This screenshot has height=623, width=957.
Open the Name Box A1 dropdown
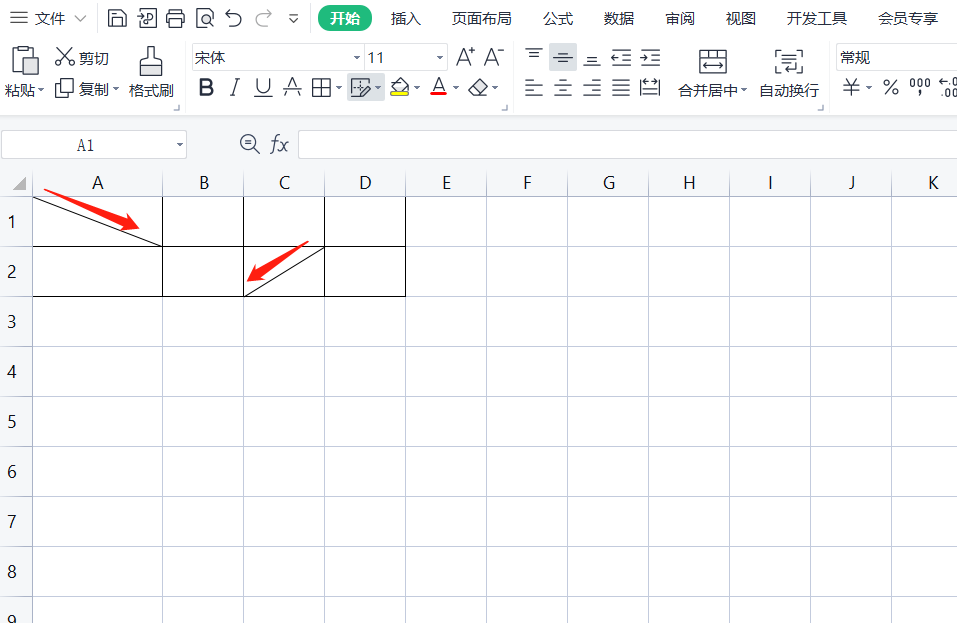point(179,145)
